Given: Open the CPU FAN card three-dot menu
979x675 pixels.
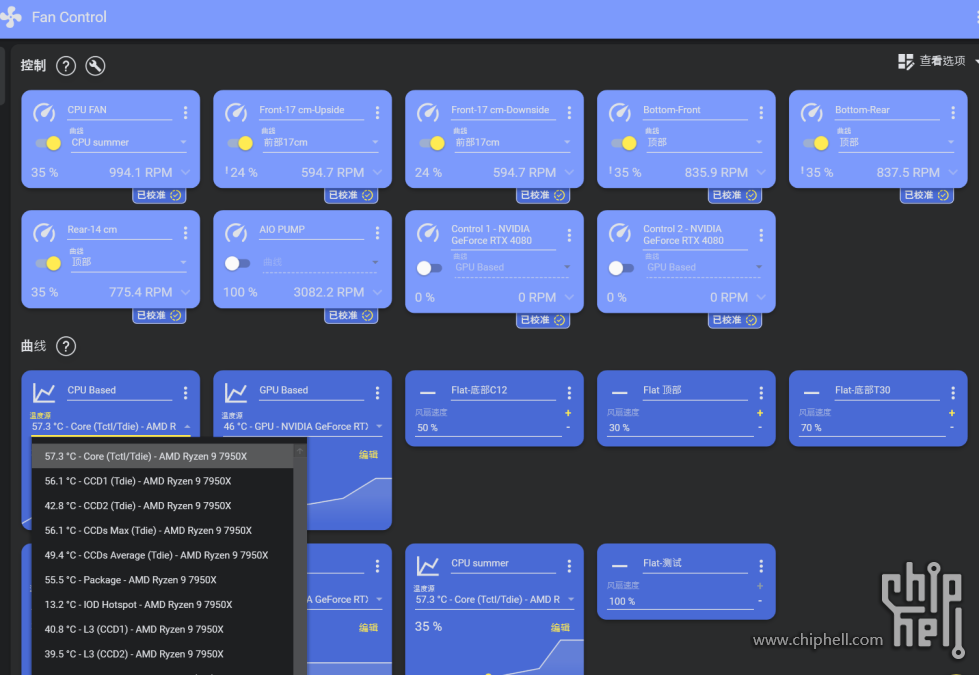Looking at the screenshot, I should coord(185,112).
